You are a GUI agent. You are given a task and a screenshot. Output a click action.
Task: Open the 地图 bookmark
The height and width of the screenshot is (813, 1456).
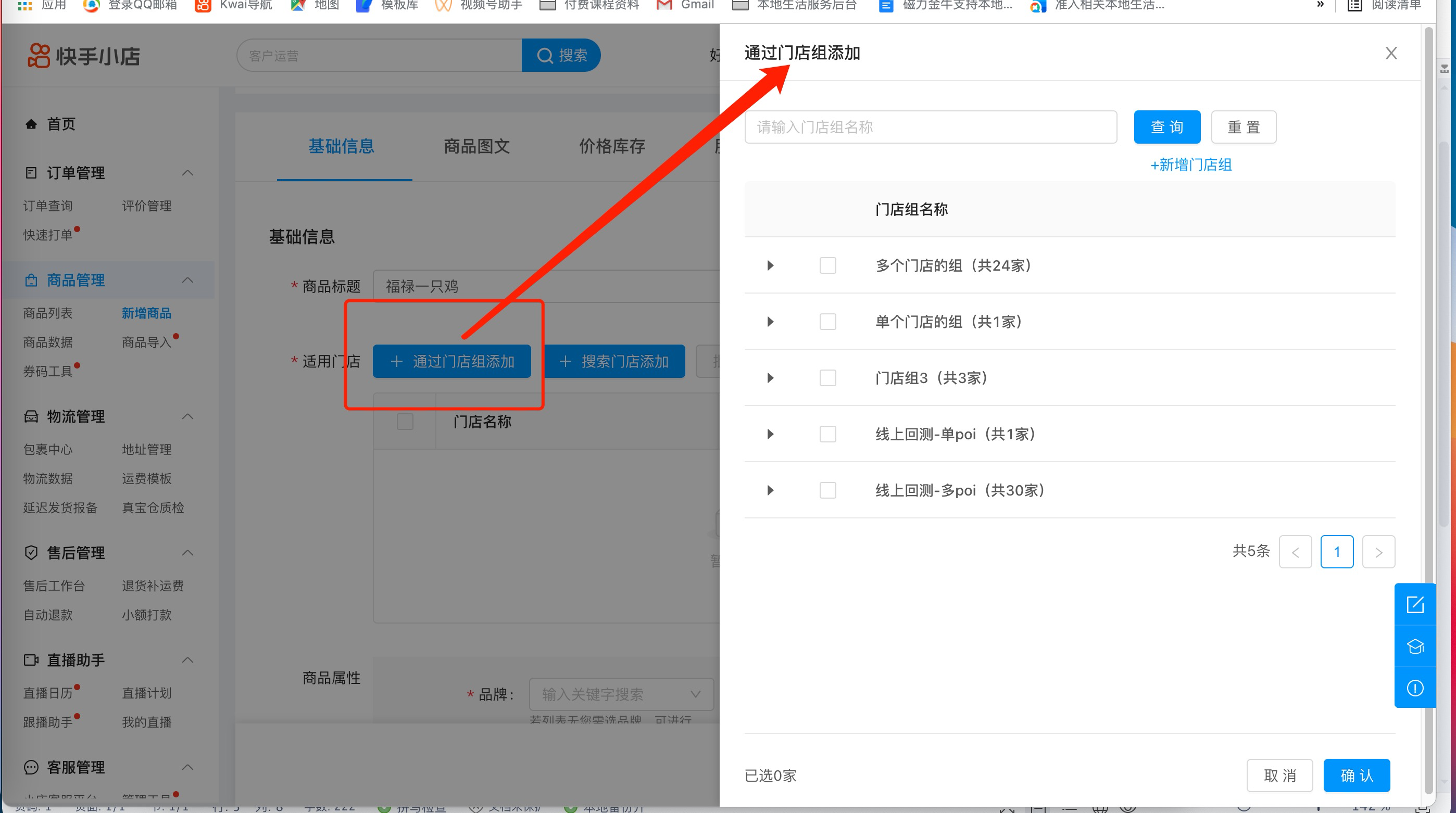pos(316,5)
